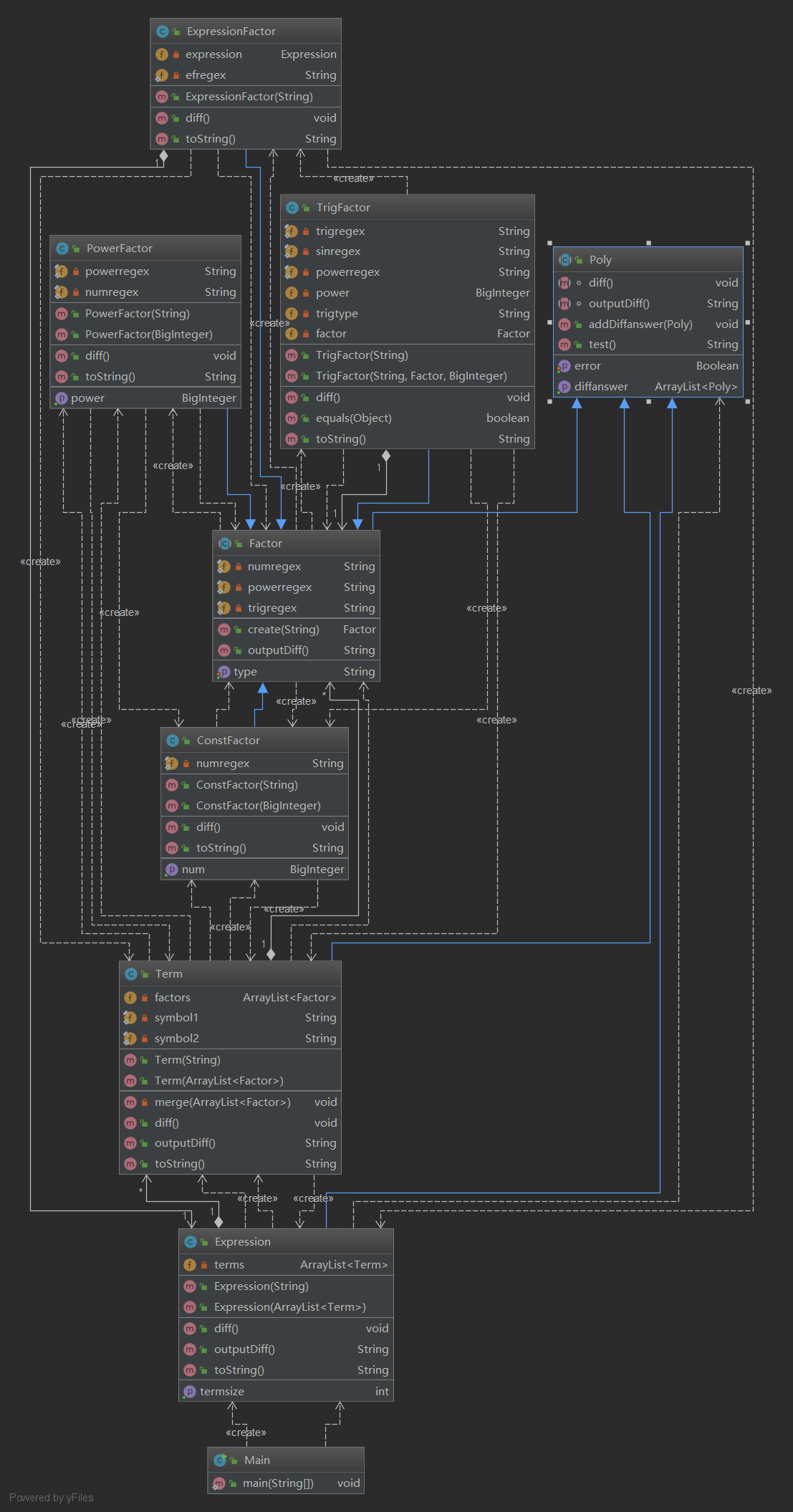Click method icon beside equals(Object) in TrigFactor

click(292, 418)
